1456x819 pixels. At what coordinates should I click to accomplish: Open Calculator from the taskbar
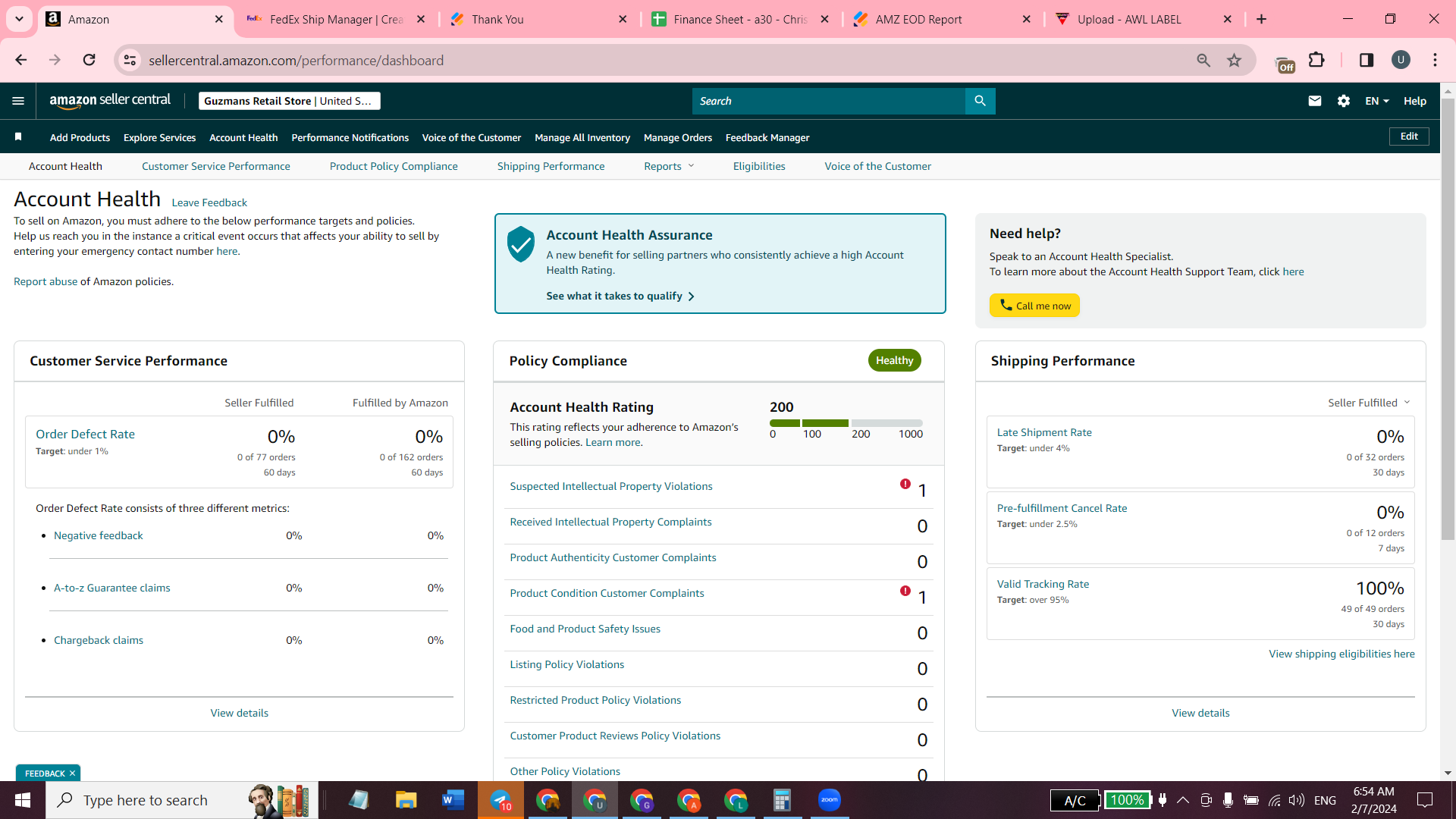(x=782, y=800)
